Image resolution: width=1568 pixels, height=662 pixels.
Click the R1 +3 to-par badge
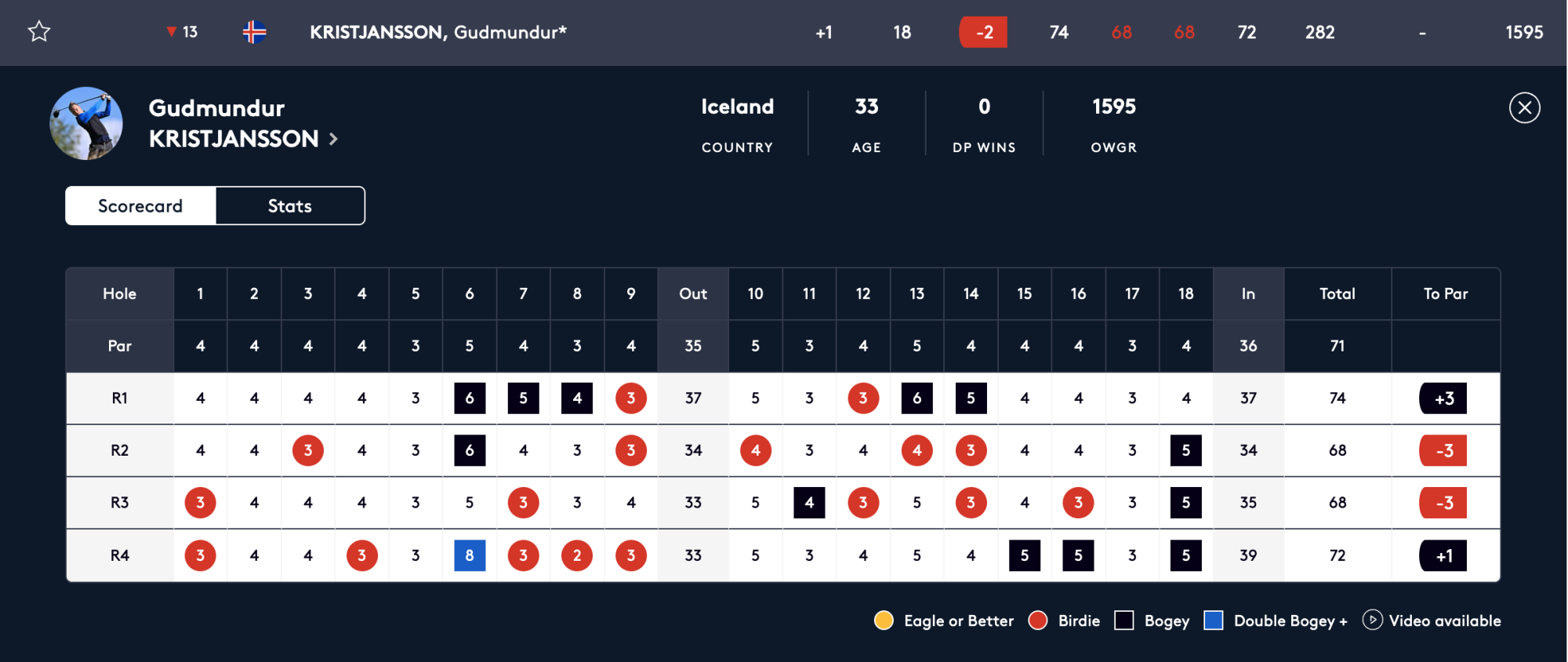[x=1443, y=398]
